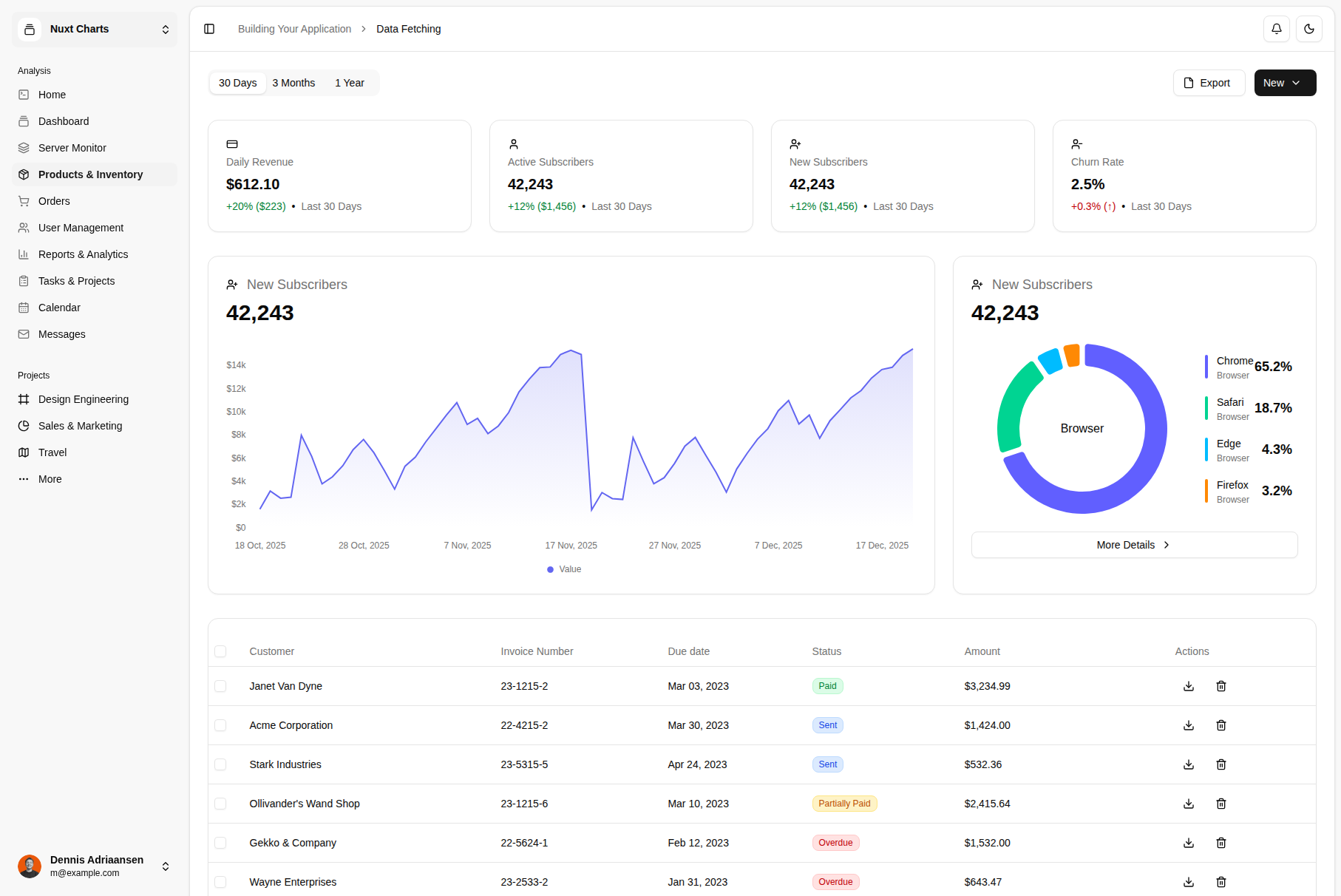Click the Value legend color dot

coord(550,569)
